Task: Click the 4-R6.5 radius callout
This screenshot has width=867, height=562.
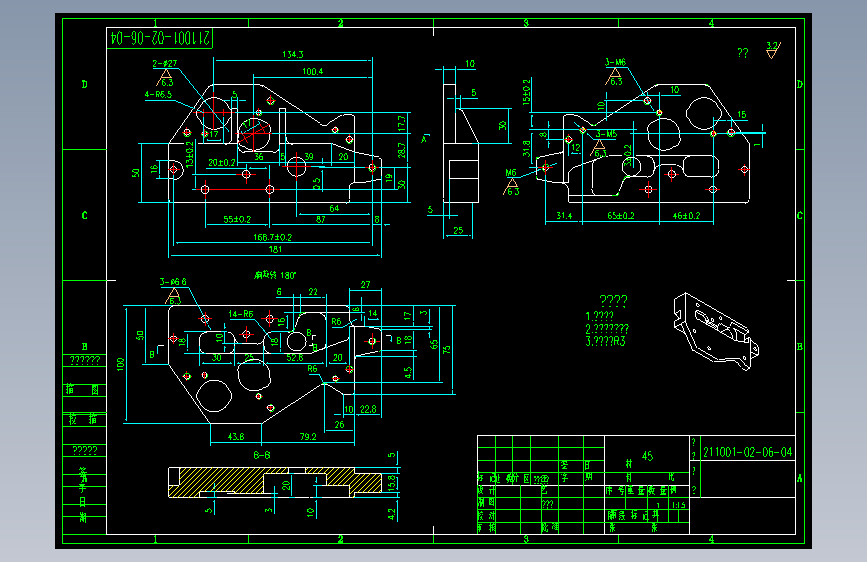Action: [158, 95]
